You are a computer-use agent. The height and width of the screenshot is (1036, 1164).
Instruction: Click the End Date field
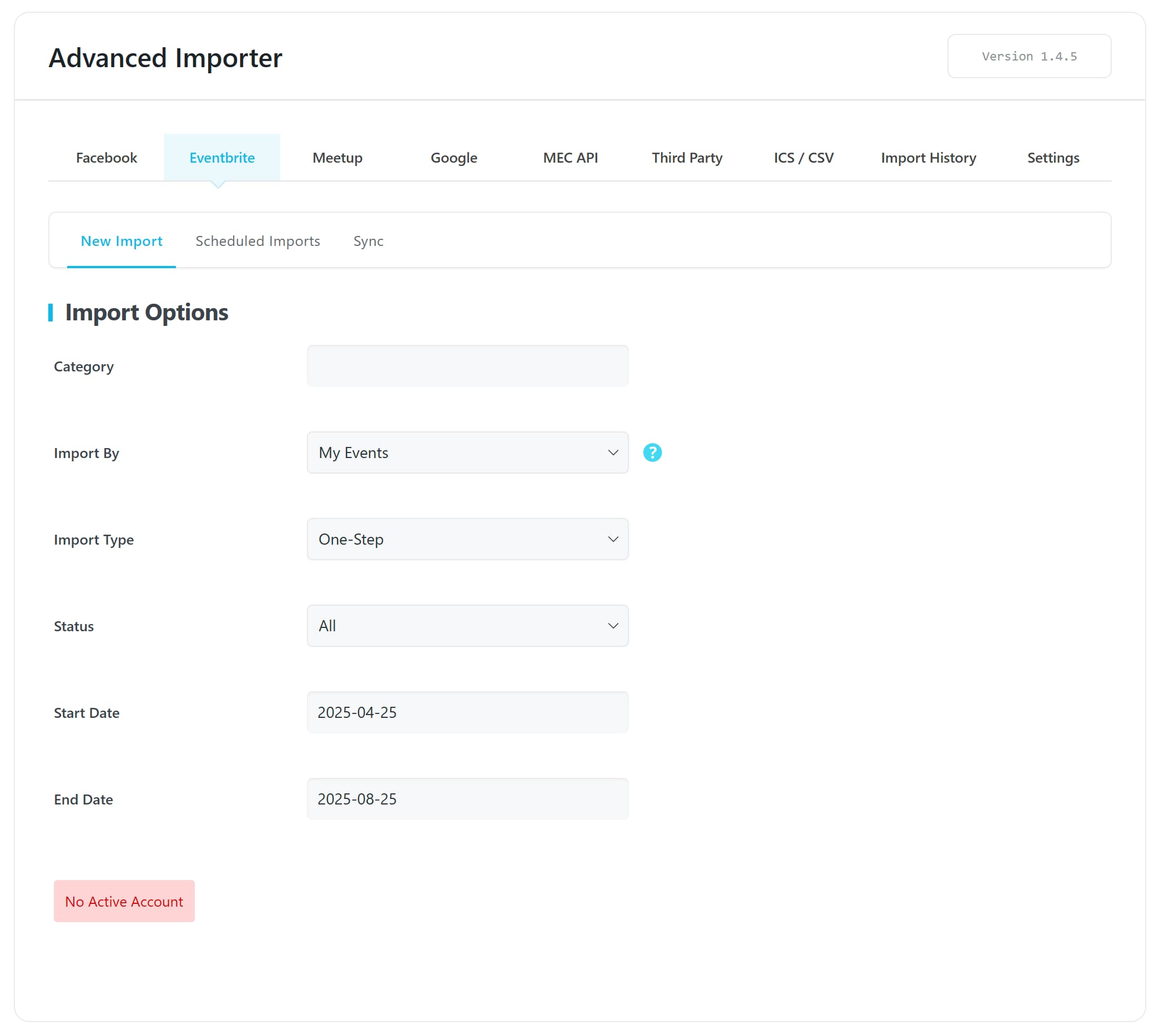coord(467,798)
